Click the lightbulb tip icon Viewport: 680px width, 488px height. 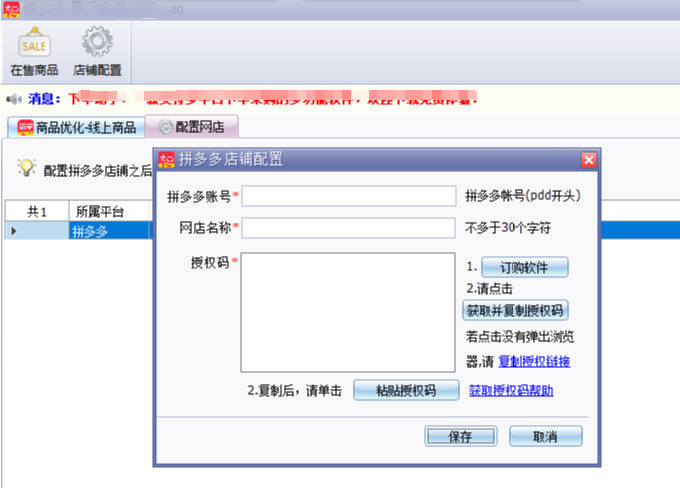point(27,168)
